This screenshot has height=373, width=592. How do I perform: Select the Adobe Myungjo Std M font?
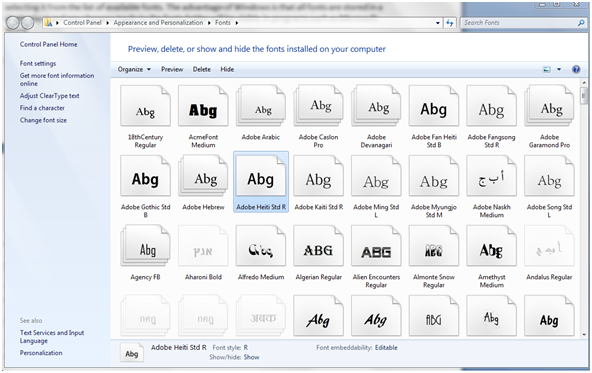click(434, 176)
